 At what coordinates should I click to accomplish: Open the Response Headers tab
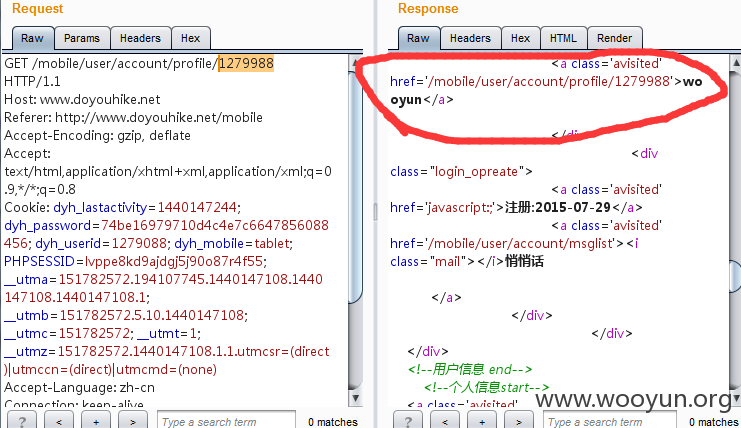coord(470,38)
